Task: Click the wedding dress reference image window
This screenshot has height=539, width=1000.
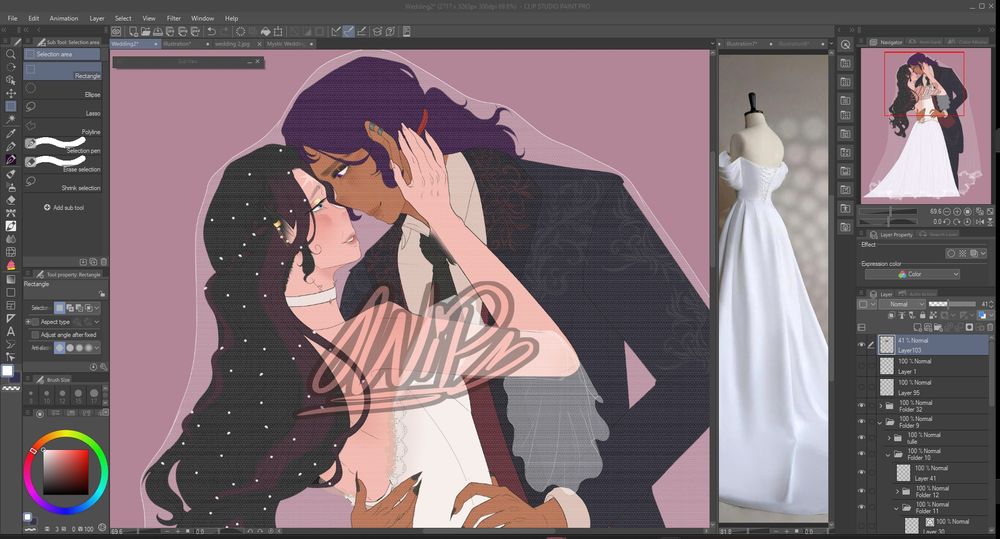Action: pyautogui.click(x=774, y=288)
